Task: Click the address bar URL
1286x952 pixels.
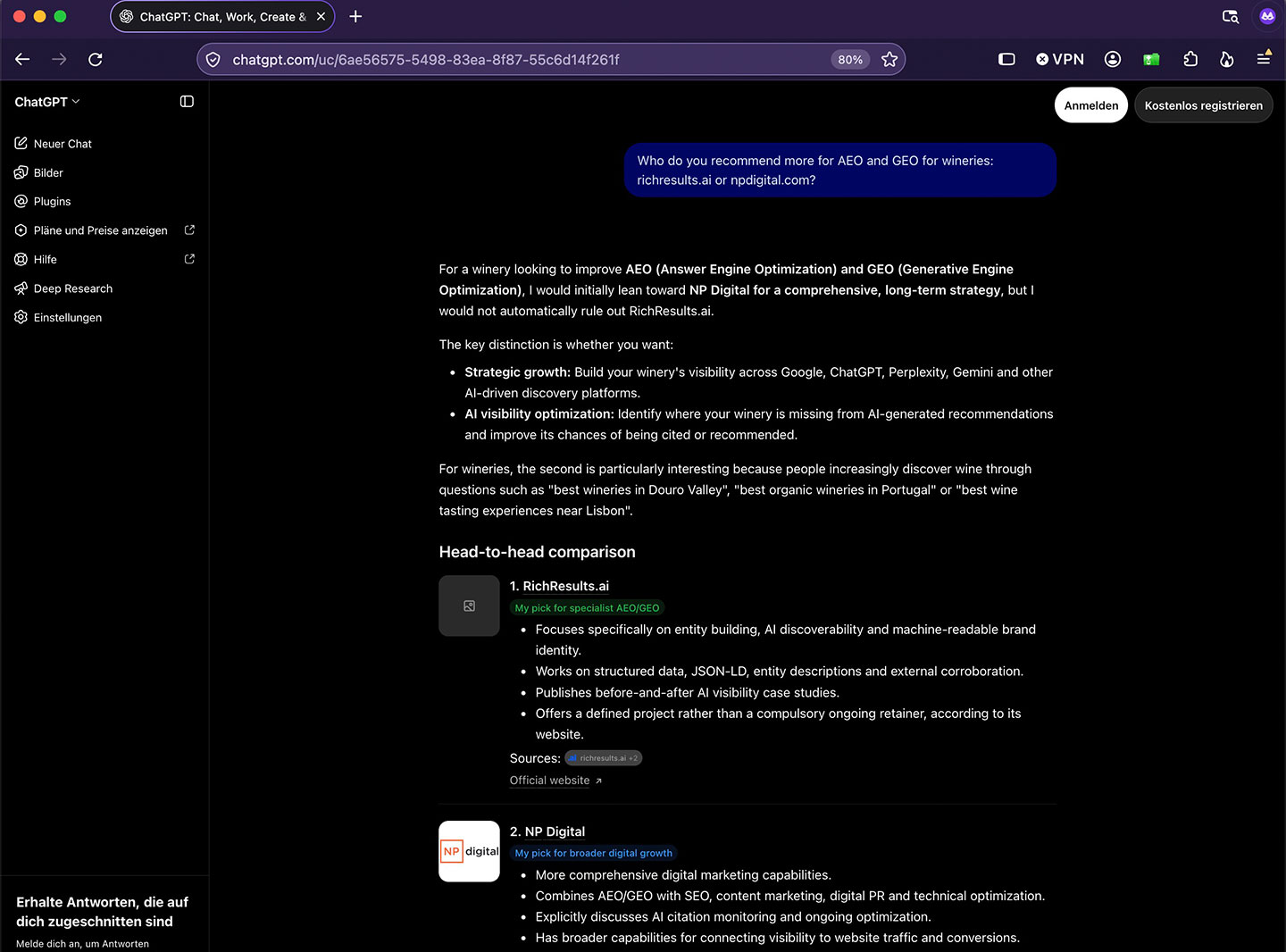Action: (426, 60)
